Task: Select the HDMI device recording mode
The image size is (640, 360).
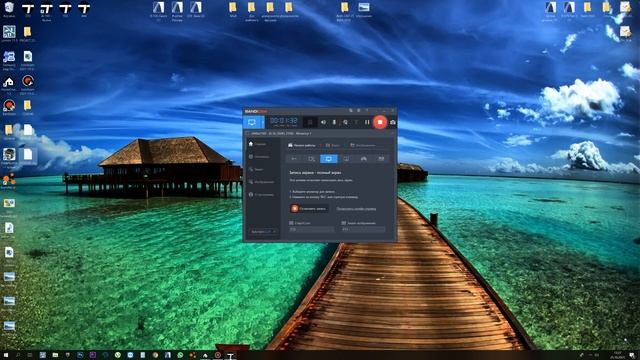Action: coord(381,159)
